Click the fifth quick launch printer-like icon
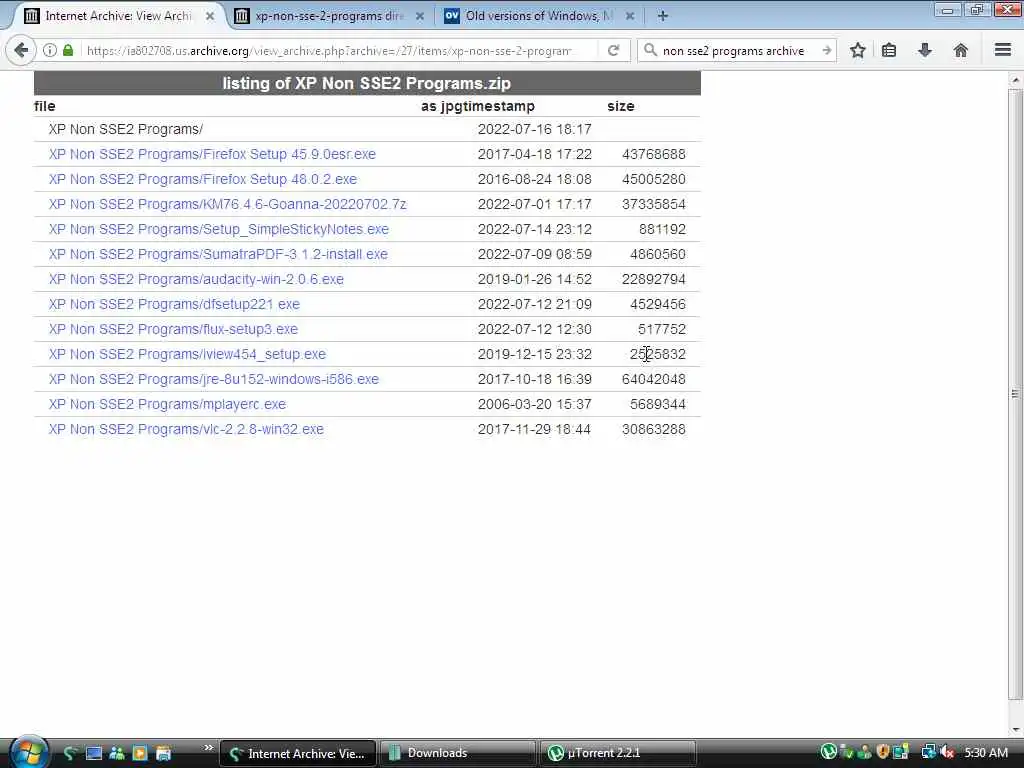The width and height of the screenshot is (1024, 768). [163, 753]
